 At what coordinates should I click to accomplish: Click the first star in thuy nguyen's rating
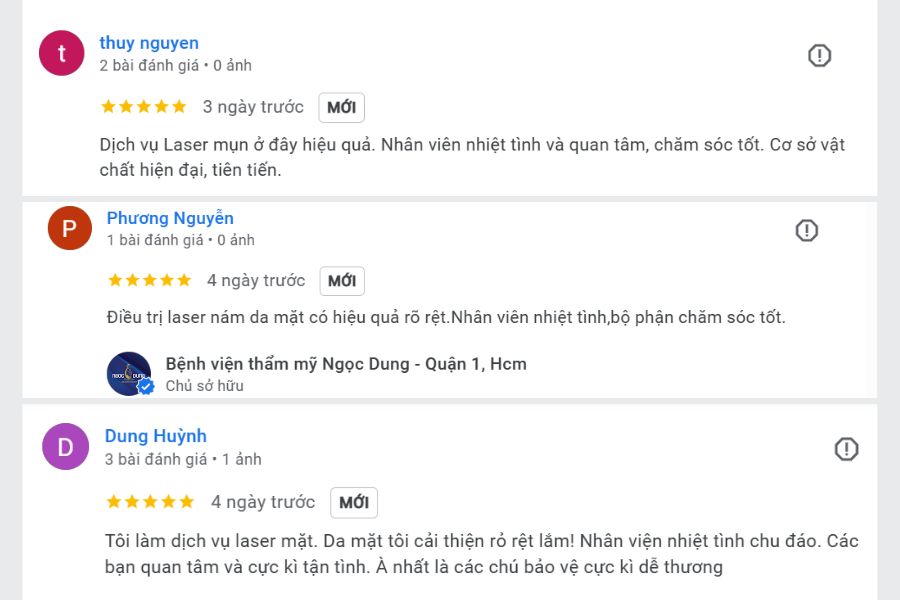[106, 106]
